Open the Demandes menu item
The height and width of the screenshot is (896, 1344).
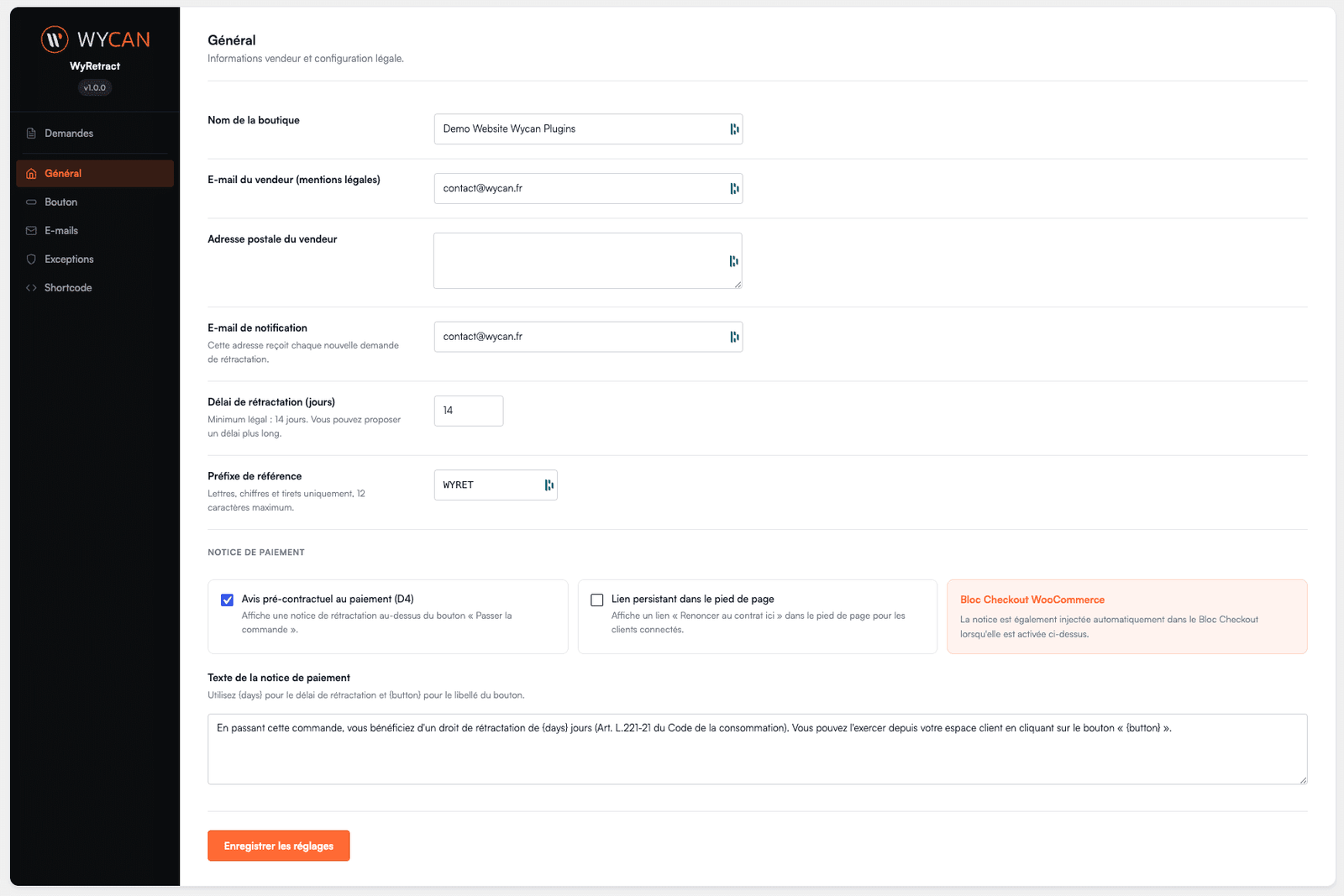pos(95,134)
